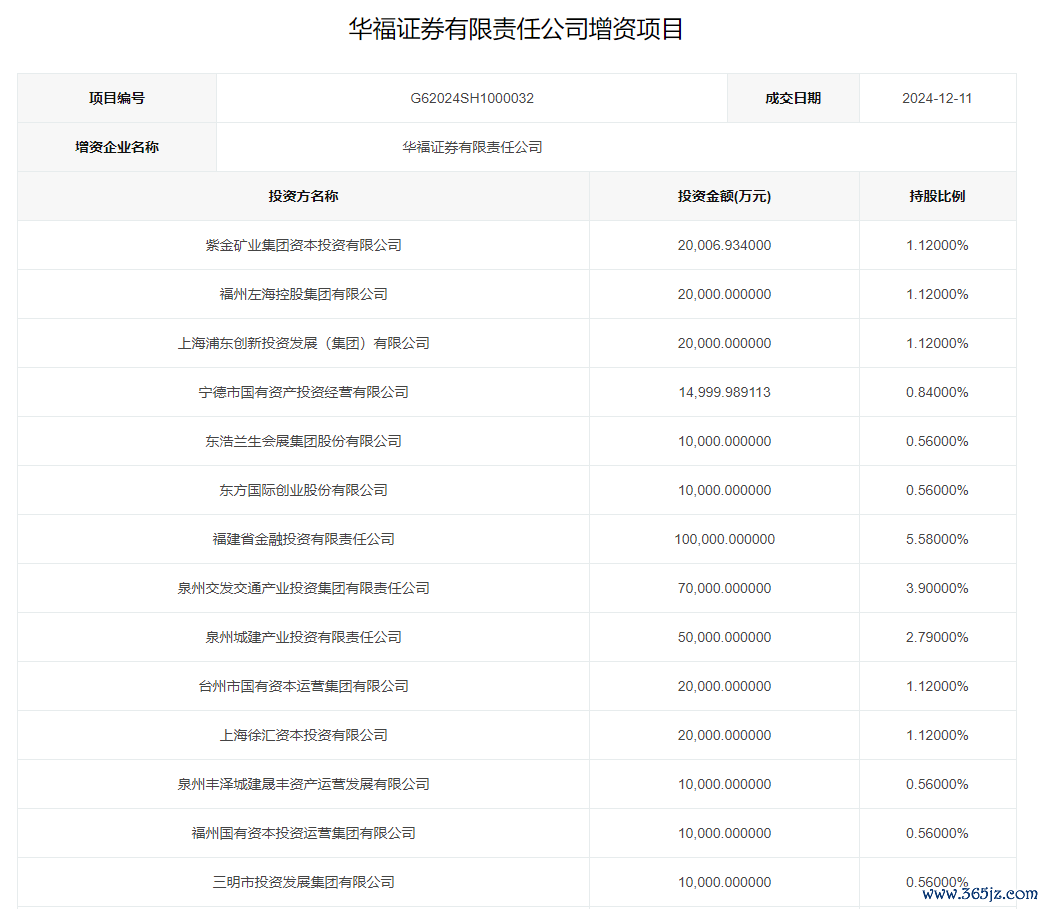Select investor 福州国有资本投资运营集团有限公司
The width and height of the screenshot is (1045, 909).
(x=303, y=833)
